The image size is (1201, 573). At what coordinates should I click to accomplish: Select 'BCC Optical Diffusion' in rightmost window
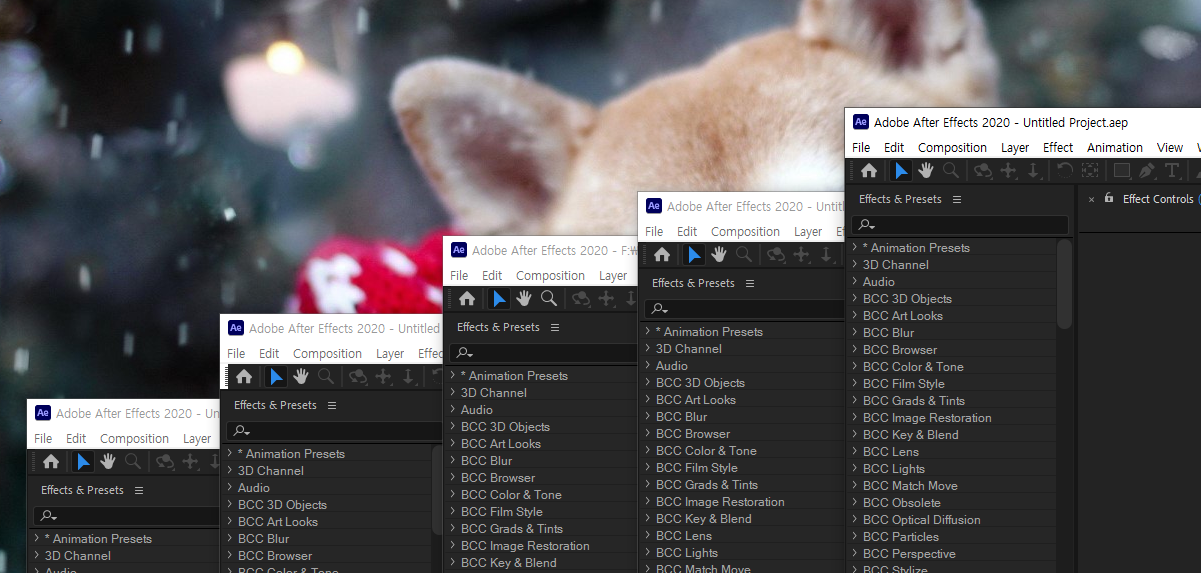click(x=921, y=520)
